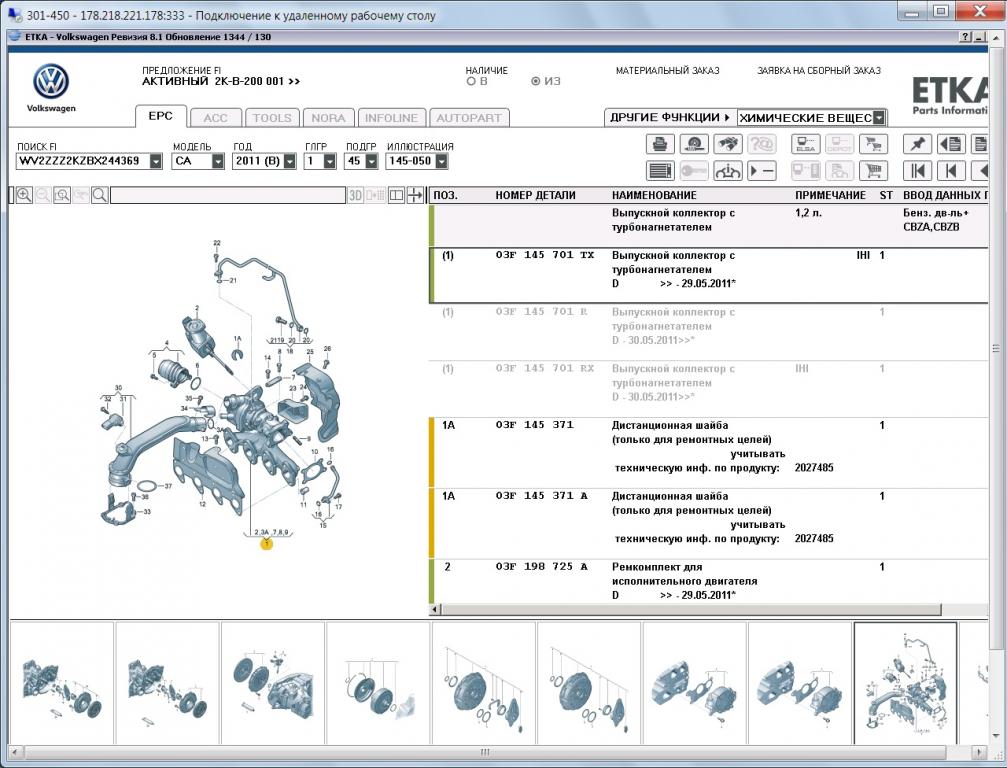Click the parts list horizontal scrollbar

tap(691, 609)
